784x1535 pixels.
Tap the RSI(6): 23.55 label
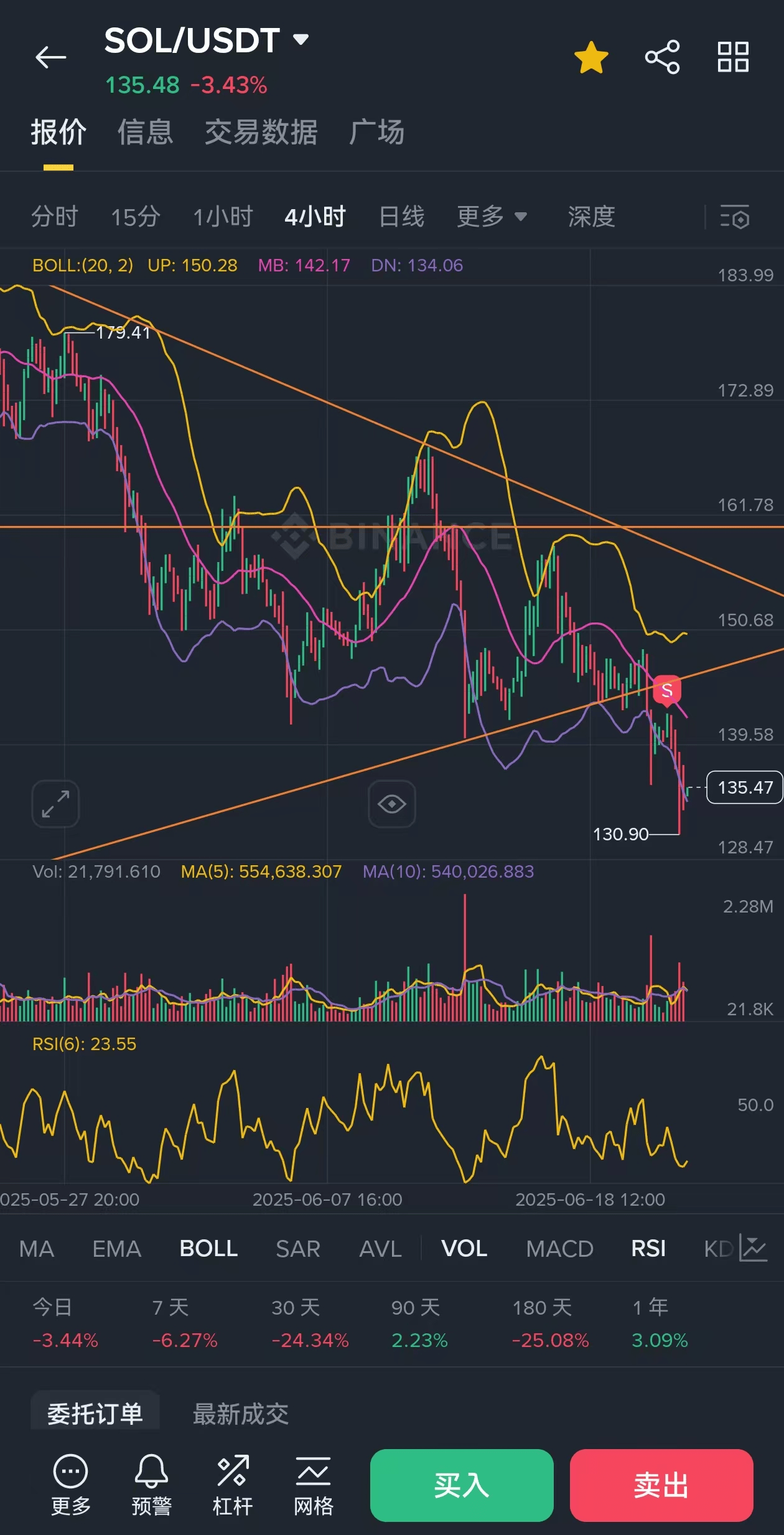pos(84,1044)
